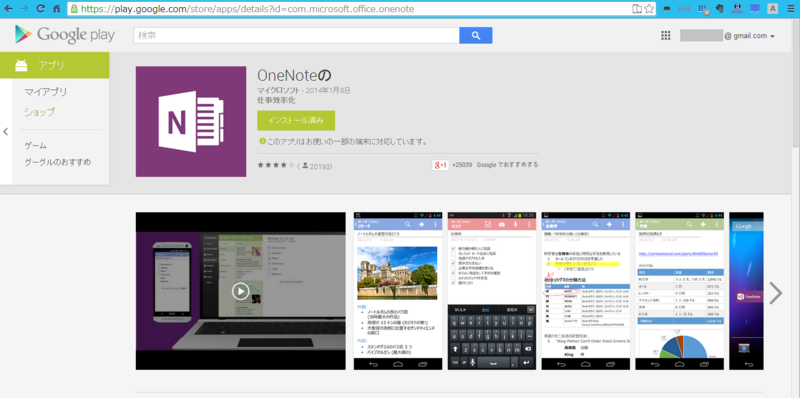Click the mobile device icon in the address bar
Screen dimensions: 800x398
pos(637,9)
